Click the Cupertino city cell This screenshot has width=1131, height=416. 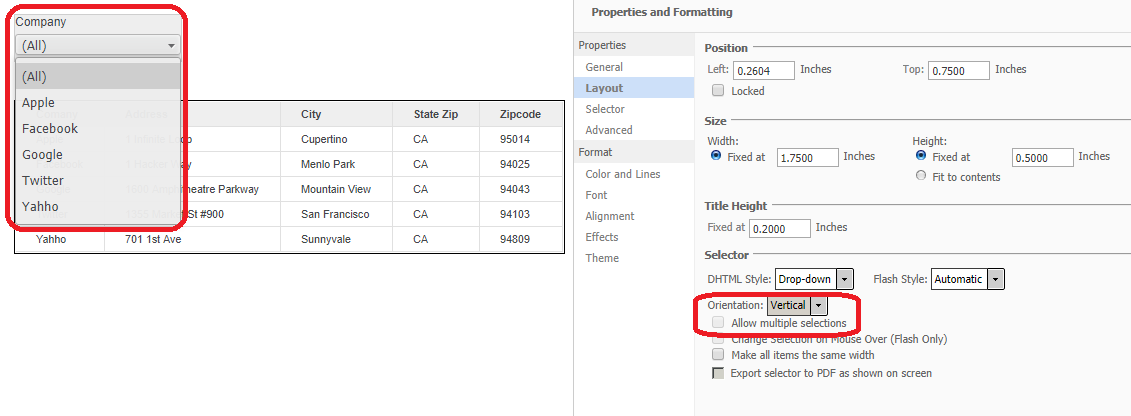336,139
